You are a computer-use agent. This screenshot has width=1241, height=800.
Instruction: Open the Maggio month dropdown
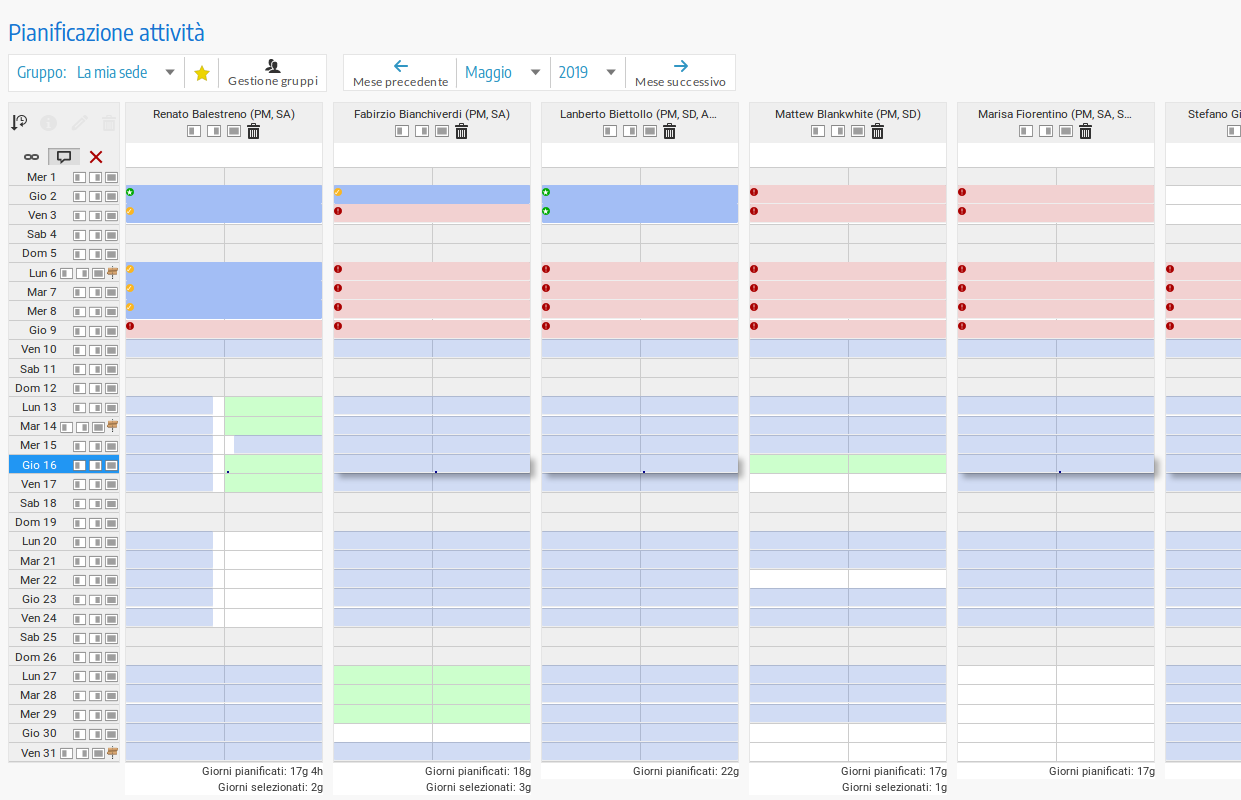point(503,73)
